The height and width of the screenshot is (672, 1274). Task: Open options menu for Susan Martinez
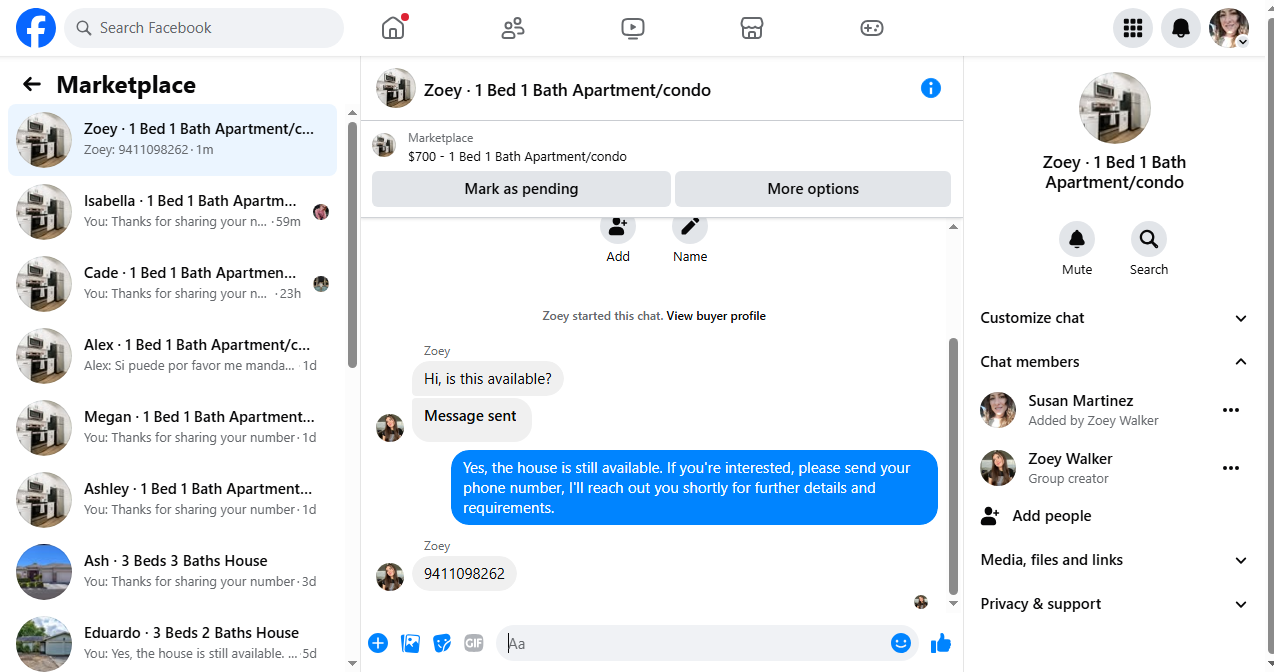[1231, 410]
